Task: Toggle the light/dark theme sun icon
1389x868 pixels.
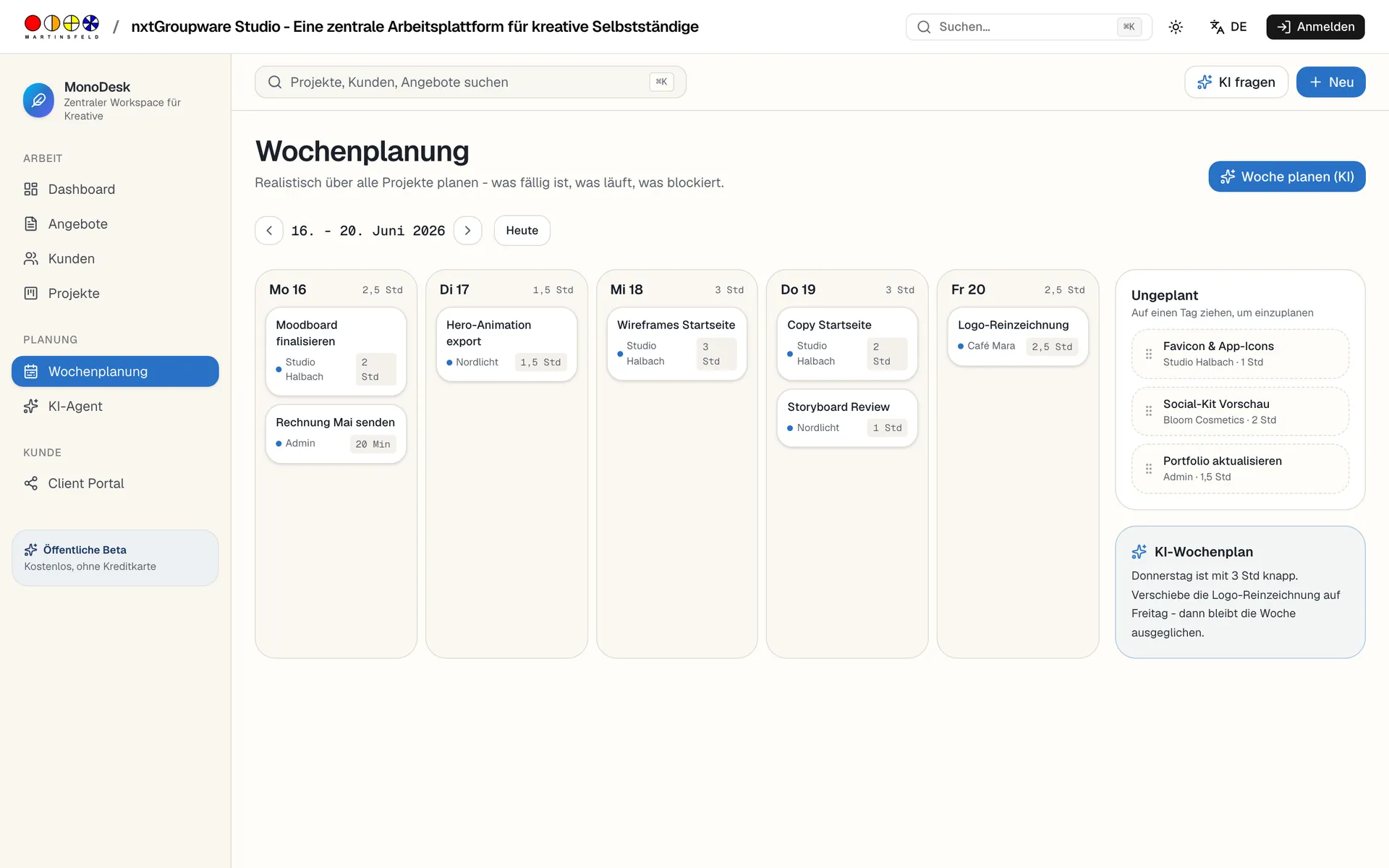Action: point(1176,27)
